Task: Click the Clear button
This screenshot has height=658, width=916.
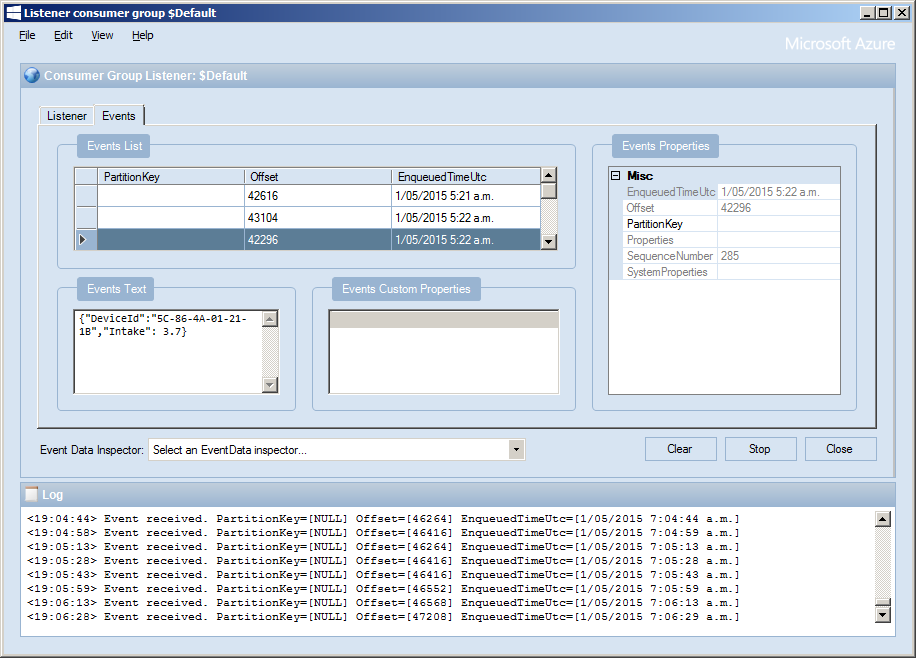Action: point(680,449)
